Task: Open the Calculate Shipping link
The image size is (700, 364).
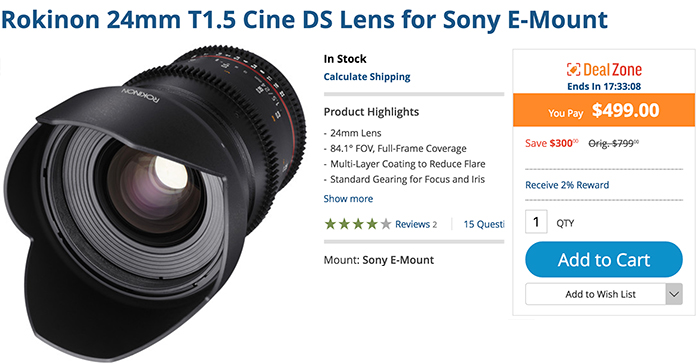Action: point(367,77)
